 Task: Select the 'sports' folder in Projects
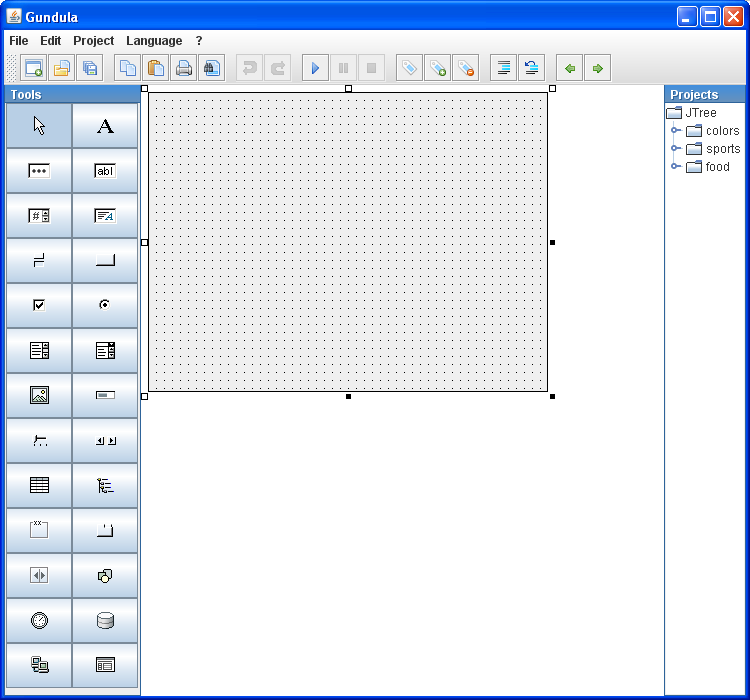click(x=713, y=149)
